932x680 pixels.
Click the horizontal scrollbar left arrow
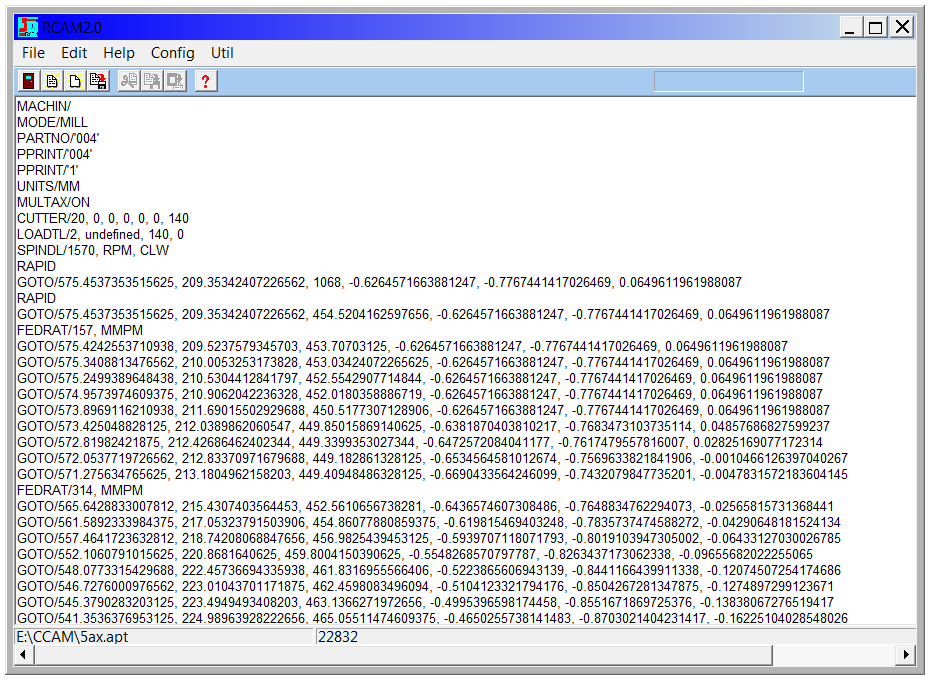(25, 655)
